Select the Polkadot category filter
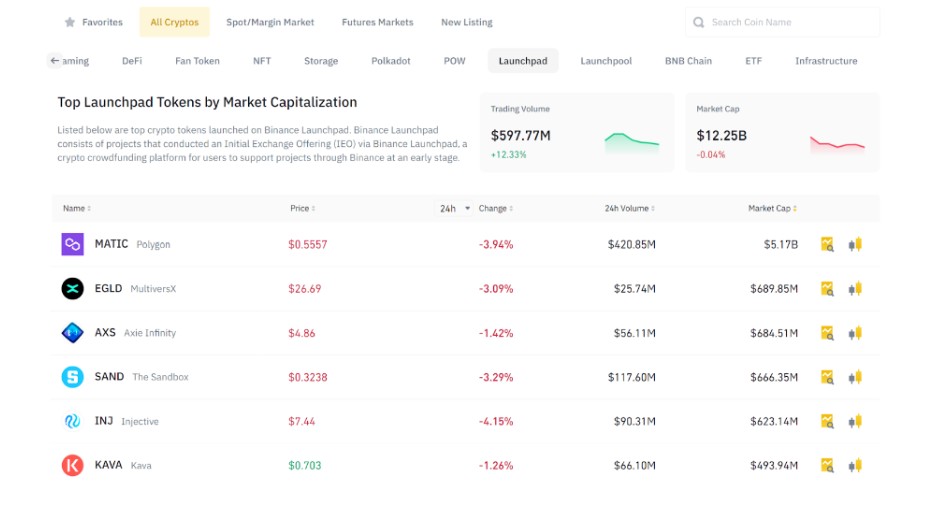Screen dimensions: 933x506 391,61
